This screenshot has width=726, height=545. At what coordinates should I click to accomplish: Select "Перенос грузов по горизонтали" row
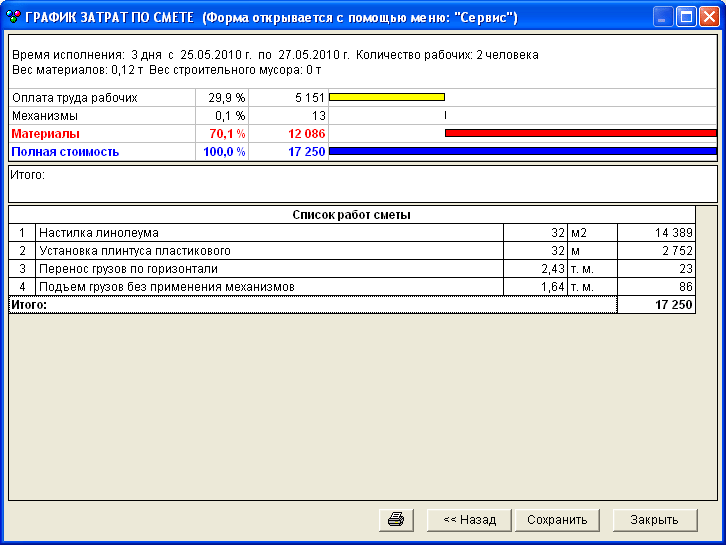click(x=270, y=269)
